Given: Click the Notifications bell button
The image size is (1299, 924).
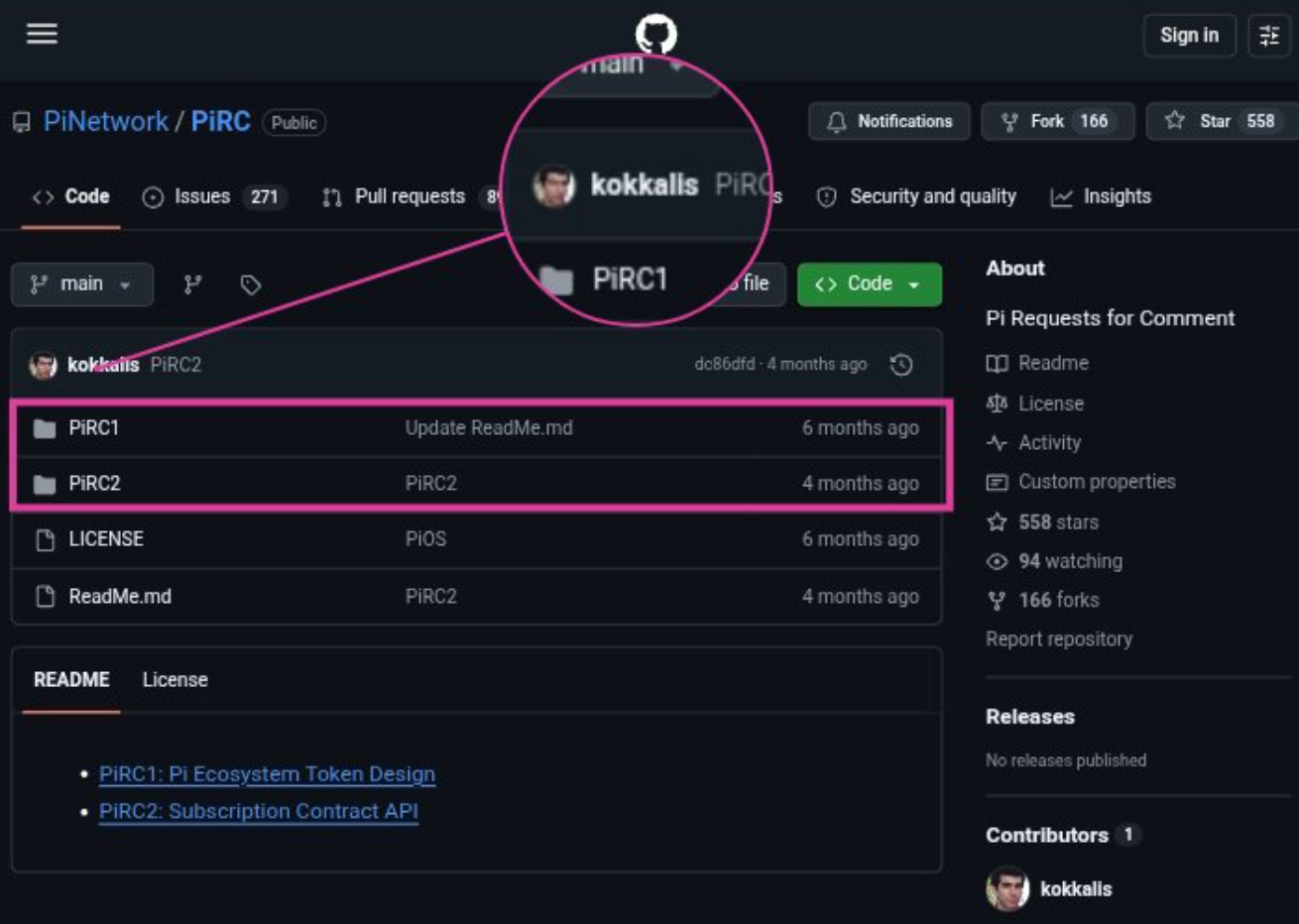Looking at the screenshot, I should coord(889,121).
